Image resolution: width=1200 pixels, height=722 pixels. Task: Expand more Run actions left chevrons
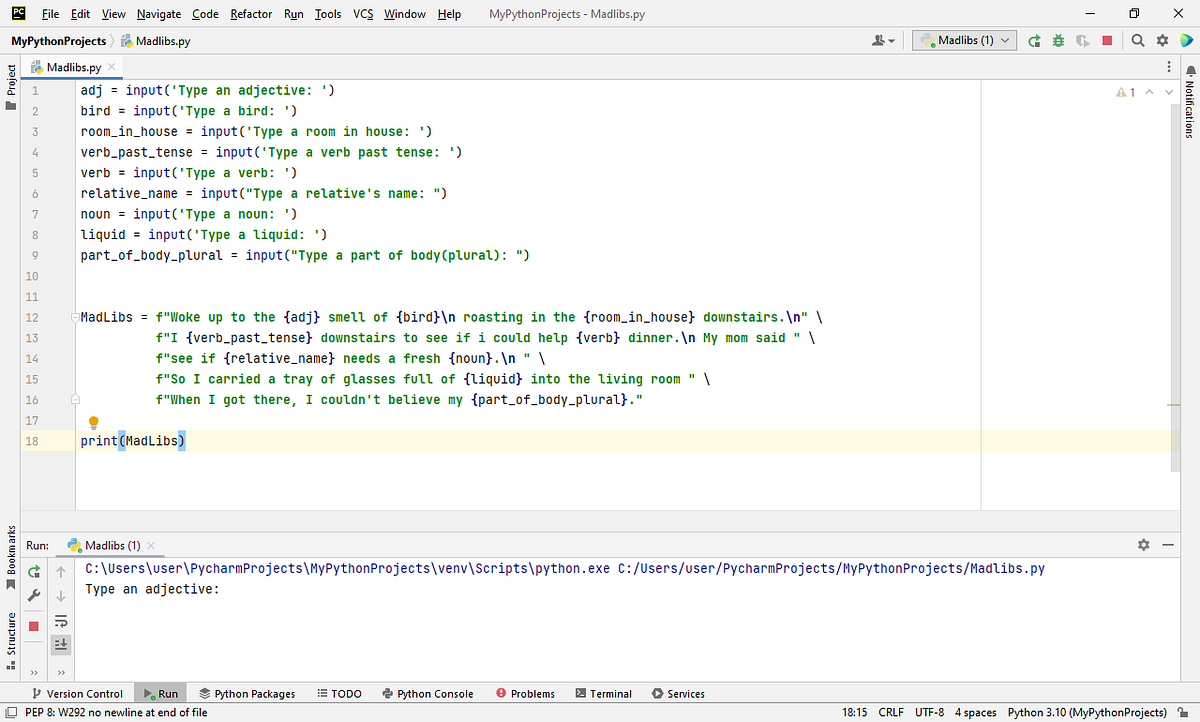pos(34,672)
